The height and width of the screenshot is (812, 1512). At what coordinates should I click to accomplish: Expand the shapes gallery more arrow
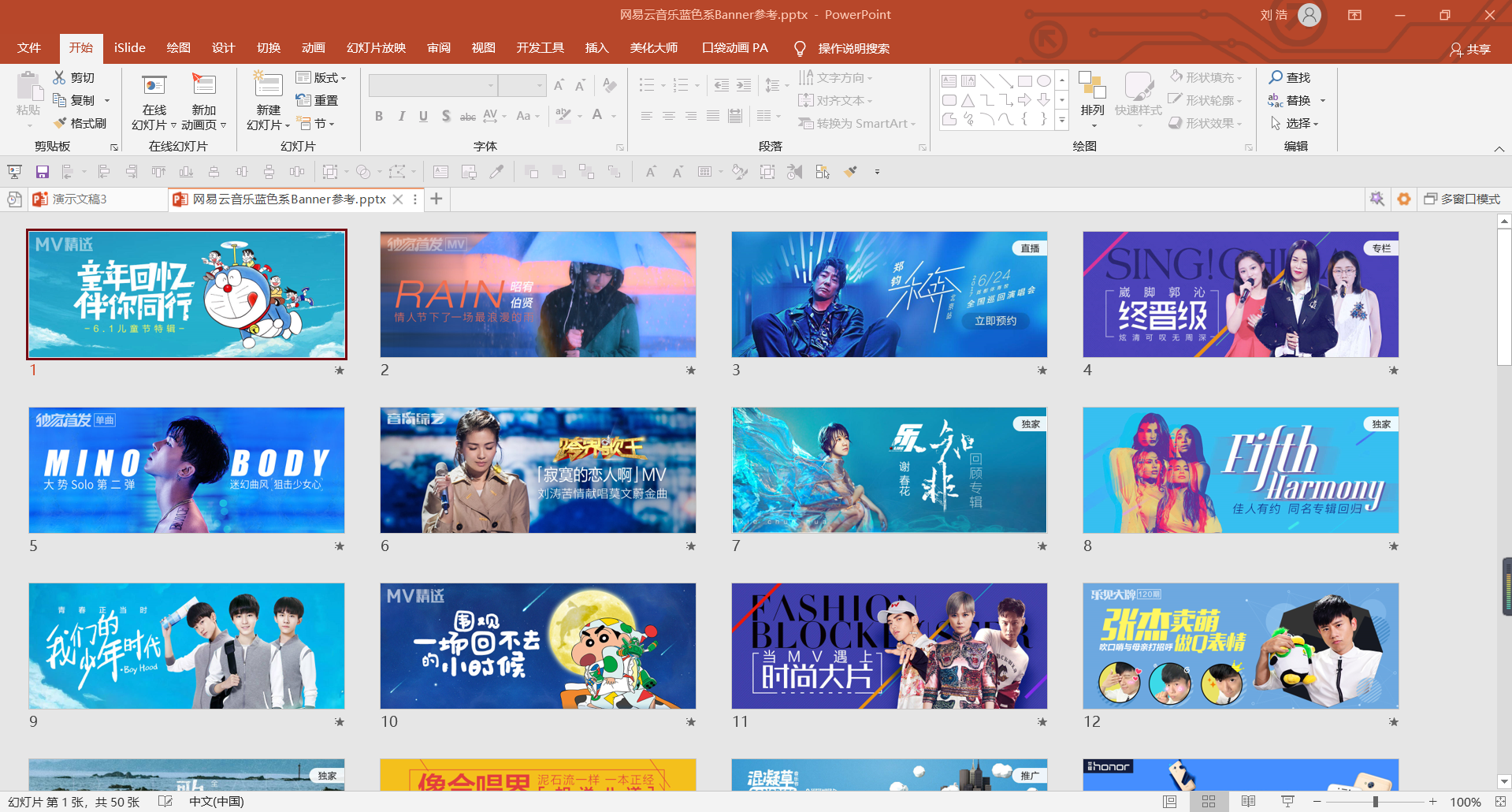pos(1062,121)
